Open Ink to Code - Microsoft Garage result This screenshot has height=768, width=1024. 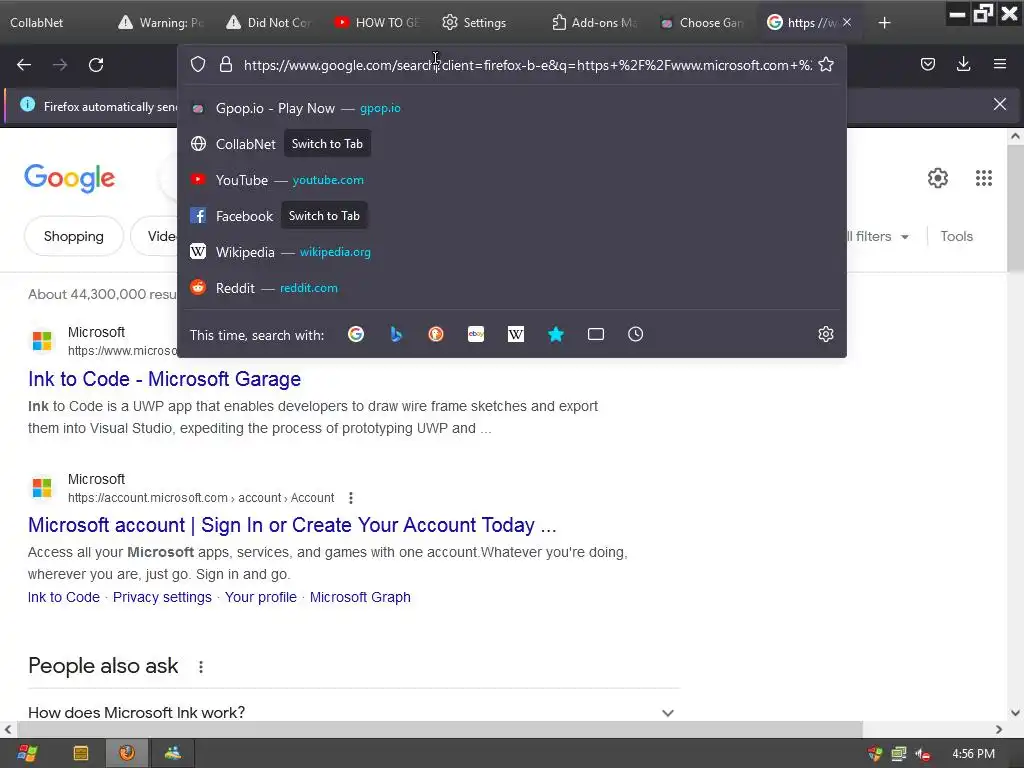tap(165, 379)
